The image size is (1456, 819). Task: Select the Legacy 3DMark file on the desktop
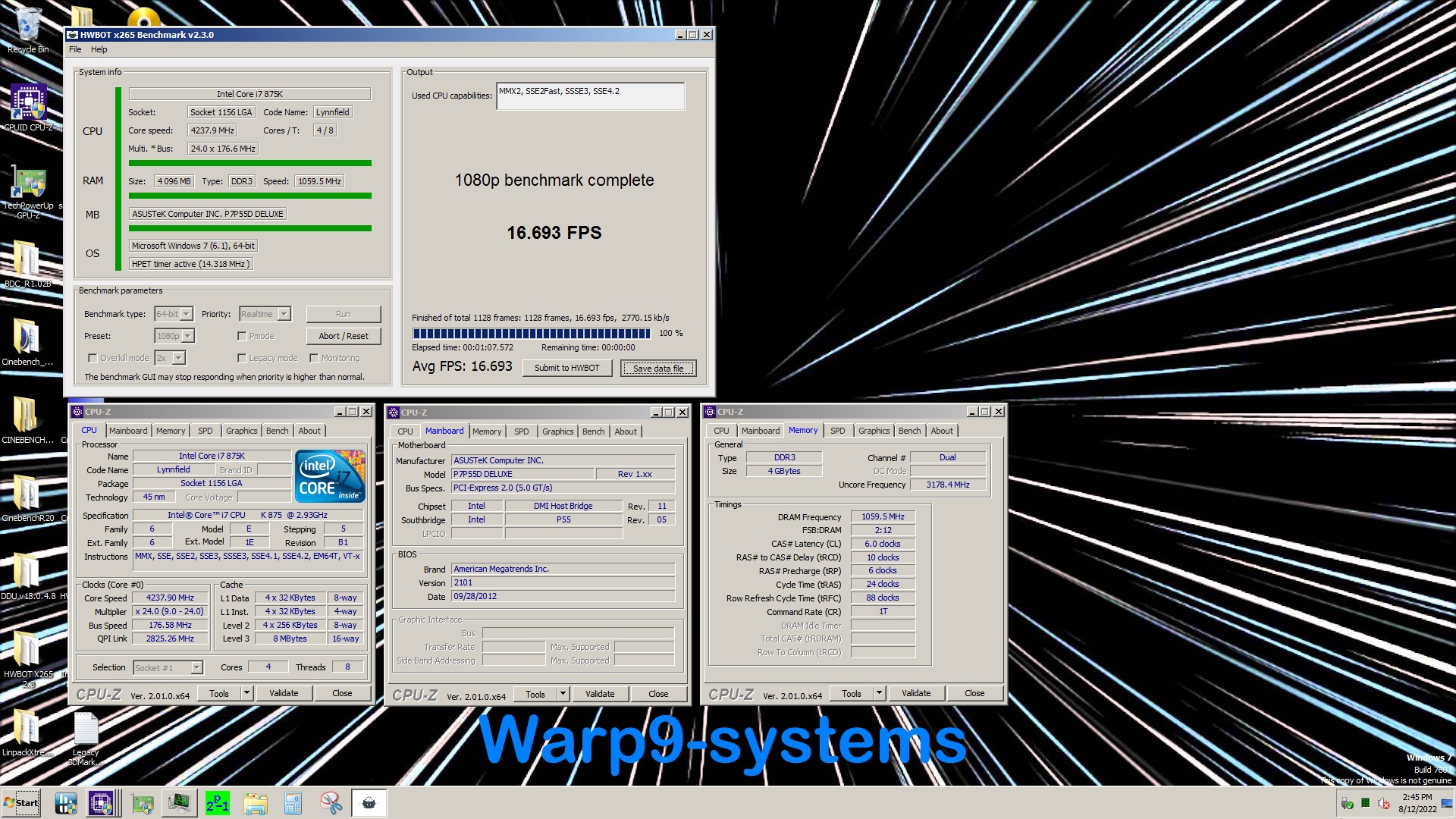[x=86, y=739]
